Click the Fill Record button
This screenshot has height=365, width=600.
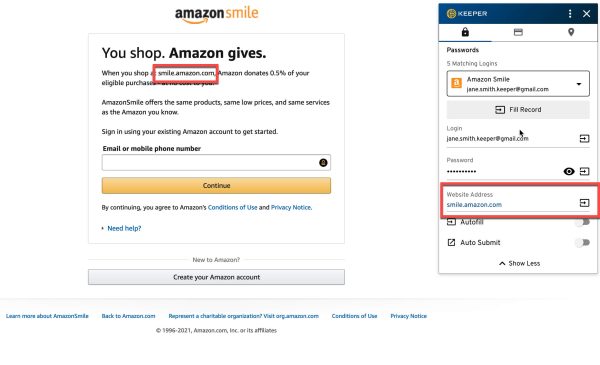pos(518,110)
